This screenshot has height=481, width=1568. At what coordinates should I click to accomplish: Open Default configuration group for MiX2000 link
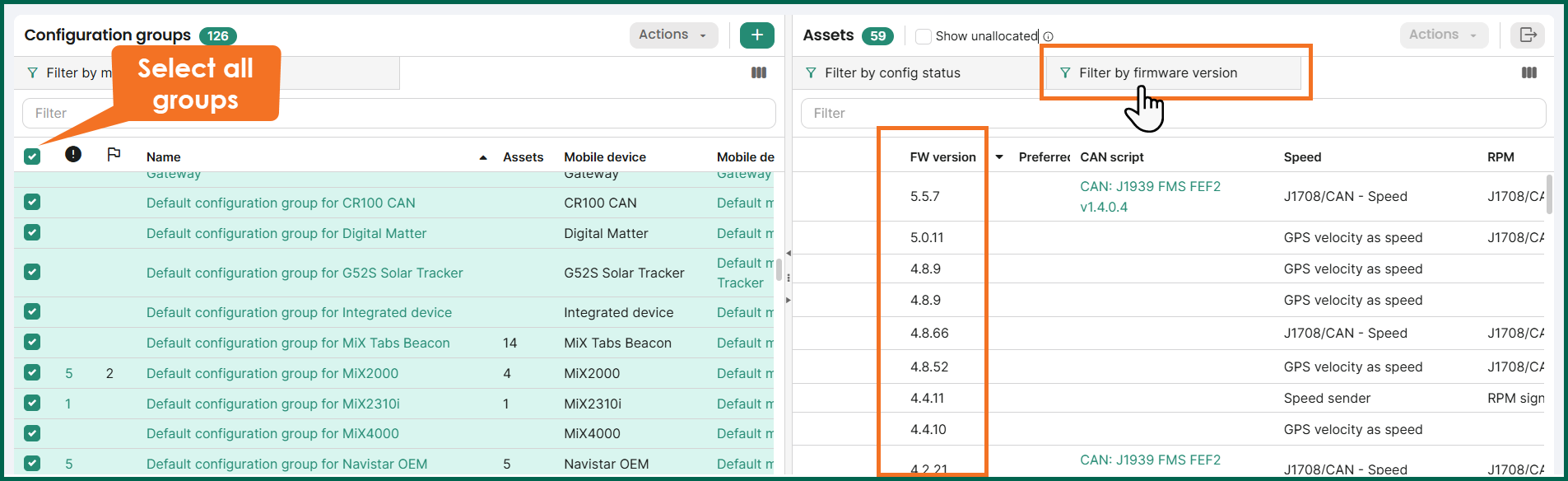(272, 373)
